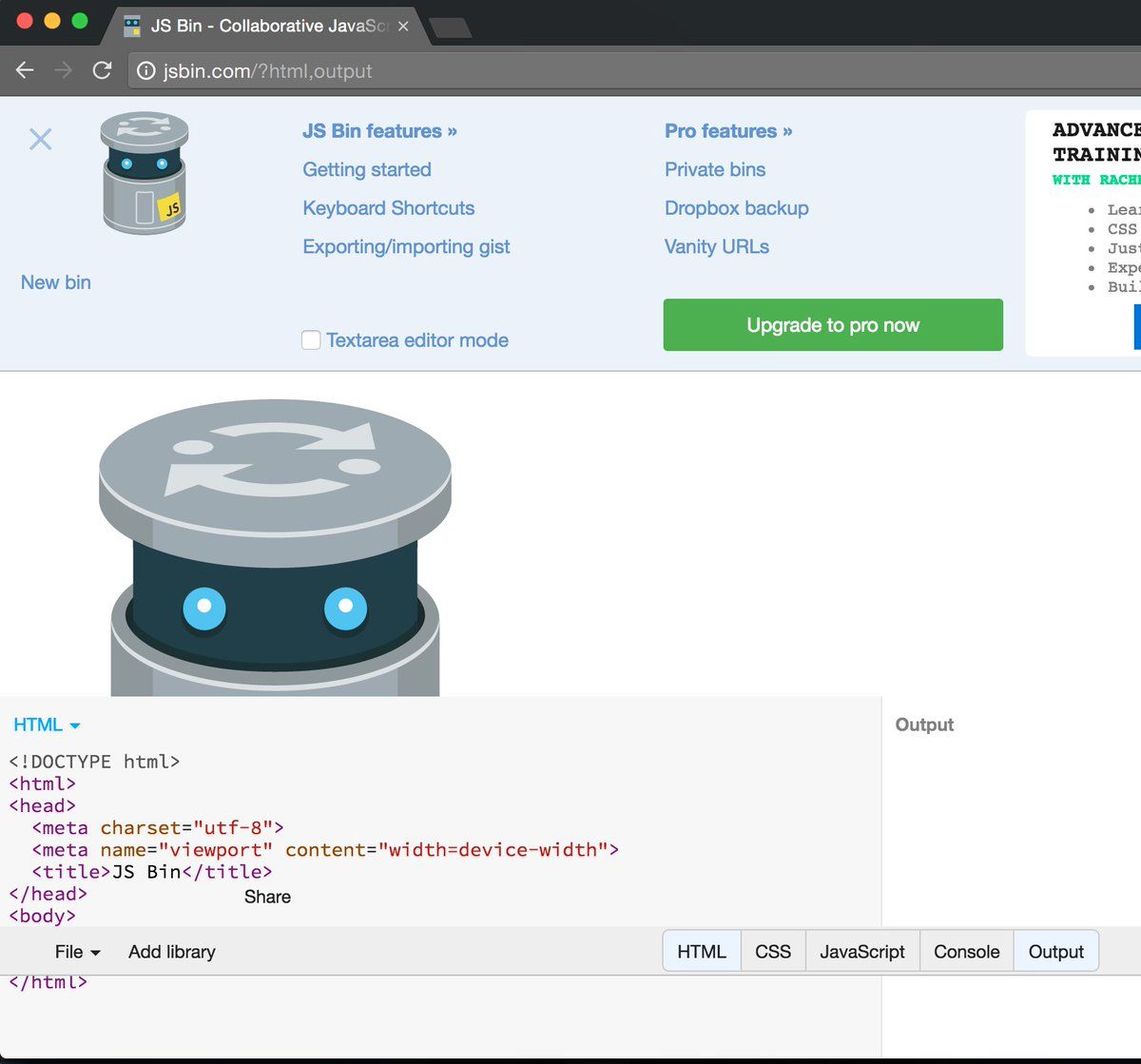Viewport: 1141px width, 1064px height.
Task: Go back with the browser back arrow
Action: coord(26,70)
